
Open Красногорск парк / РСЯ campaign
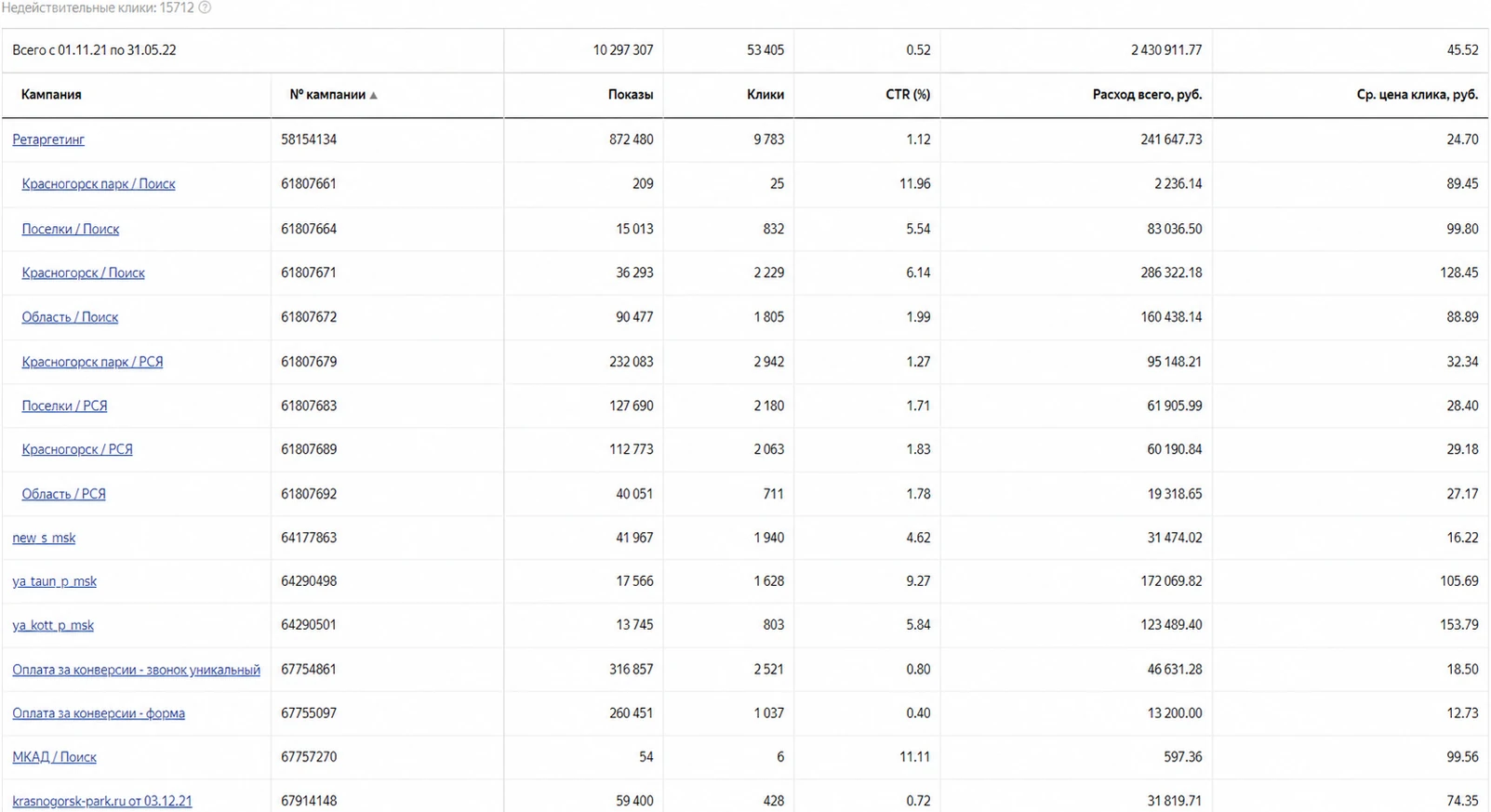point(92,362)
